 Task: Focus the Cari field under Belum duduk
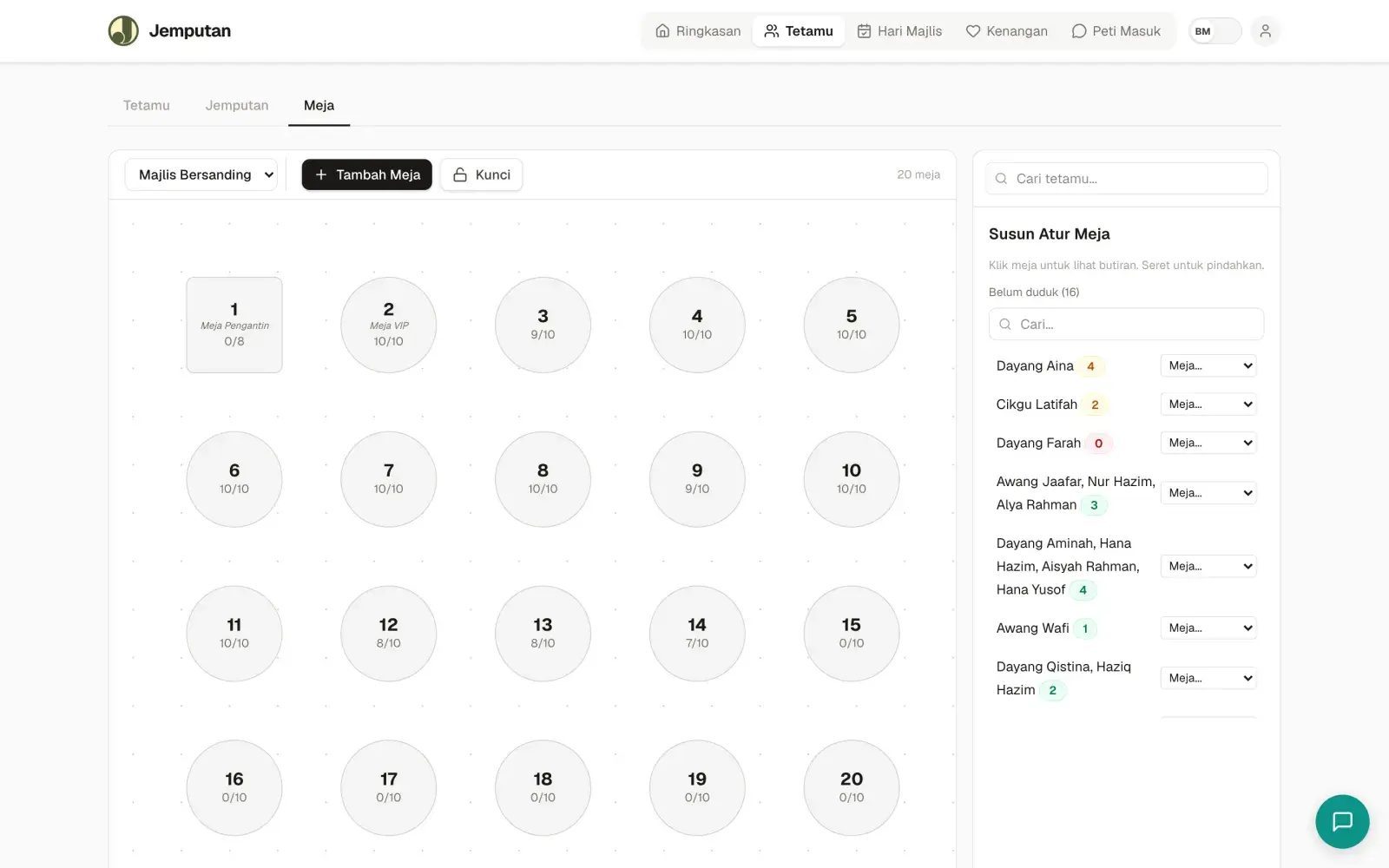[1126, 324]
